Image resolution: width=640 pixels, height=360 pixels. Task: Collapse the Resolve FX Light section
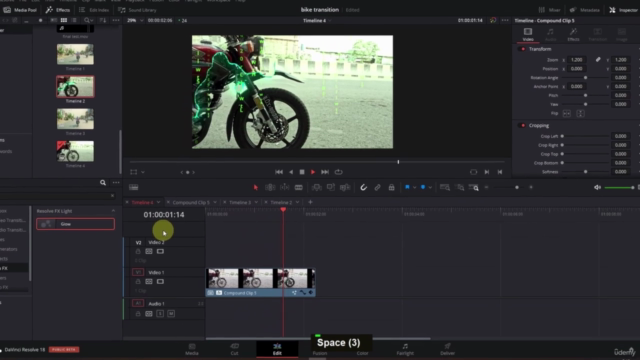tap(113, 211)
